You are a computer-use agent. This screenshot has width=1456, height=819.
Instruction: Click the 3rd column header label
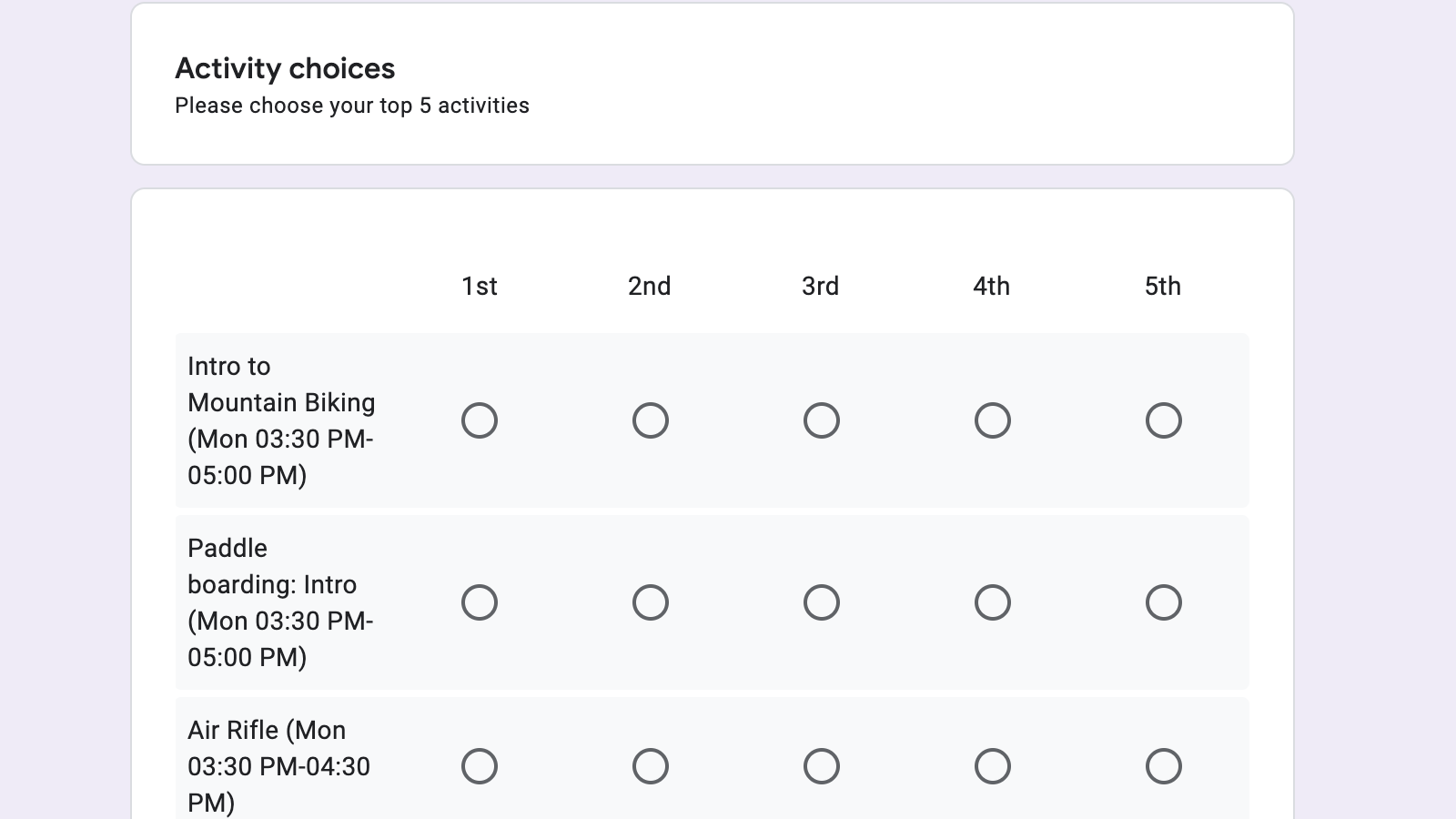point(819,286)
